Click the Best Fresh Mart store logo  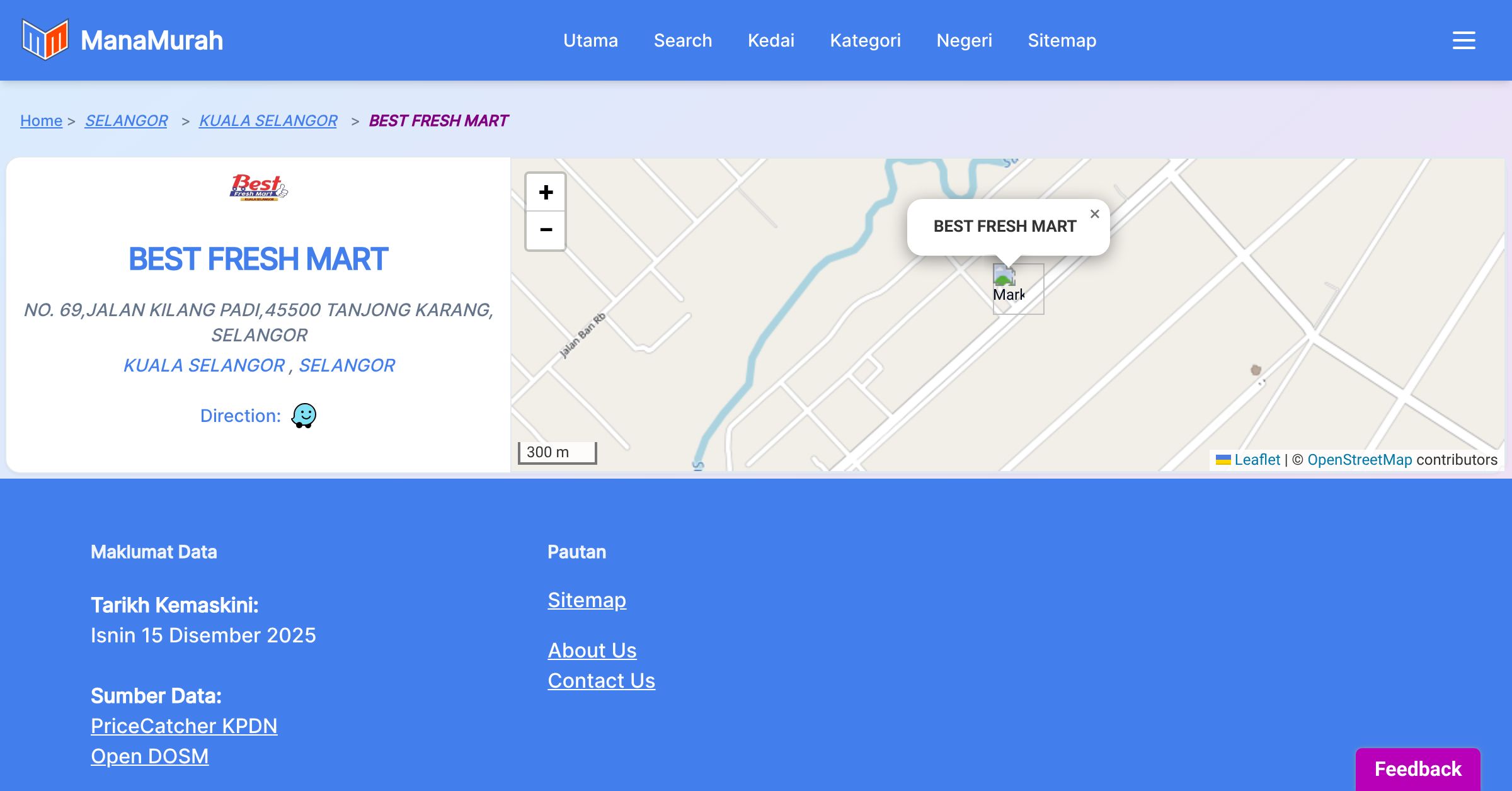(258, 187)
